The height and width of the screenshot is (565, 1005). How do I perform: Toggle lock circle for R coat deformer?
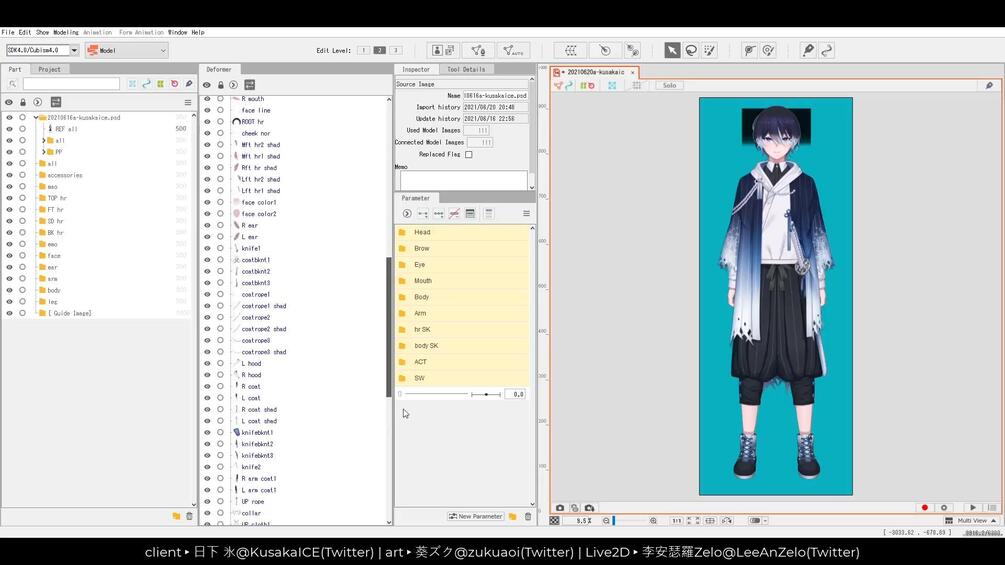220,386
